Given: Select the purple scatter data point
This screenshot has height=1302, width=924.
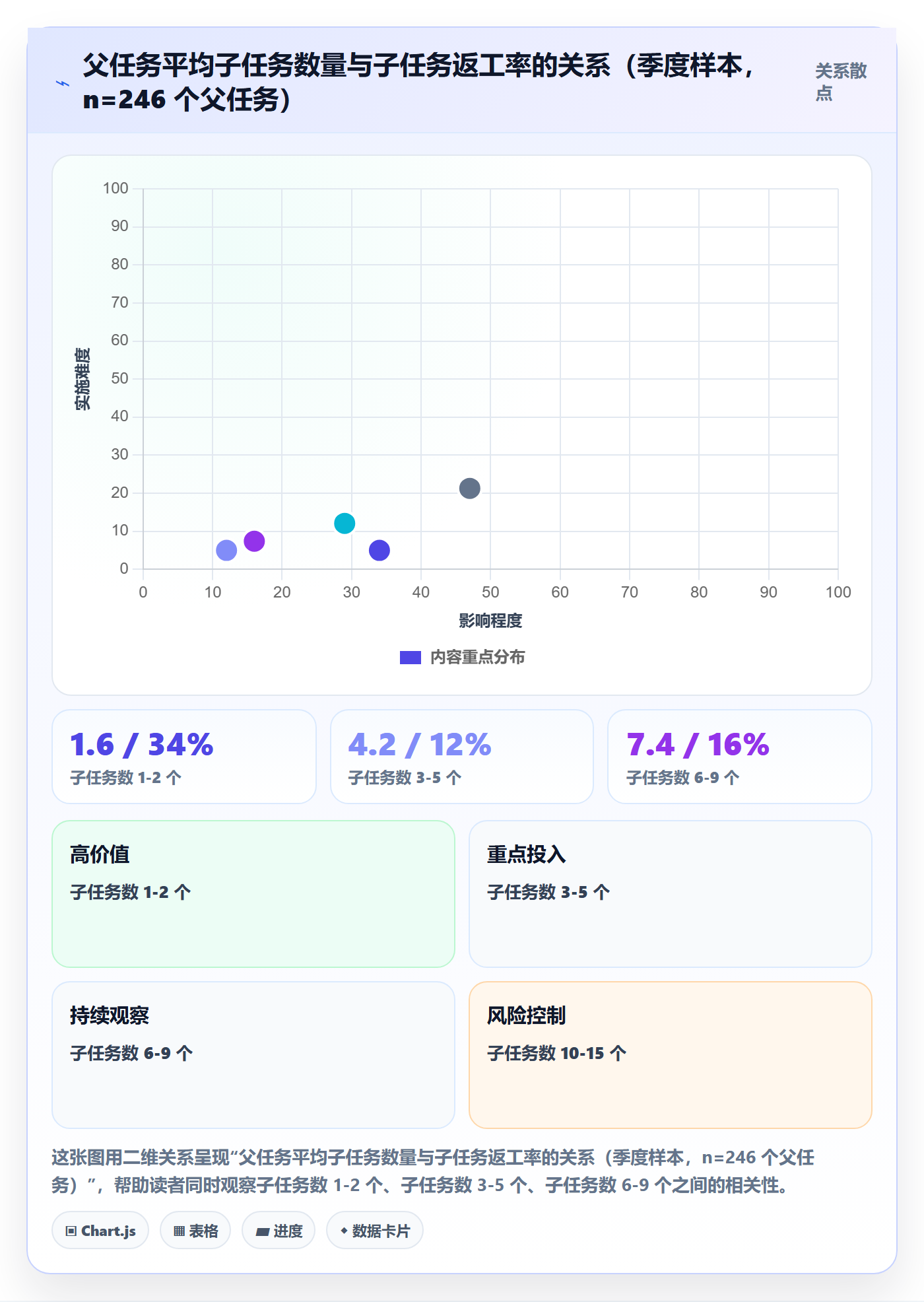Looking at the screenshot, I should [x=254, y=541].
